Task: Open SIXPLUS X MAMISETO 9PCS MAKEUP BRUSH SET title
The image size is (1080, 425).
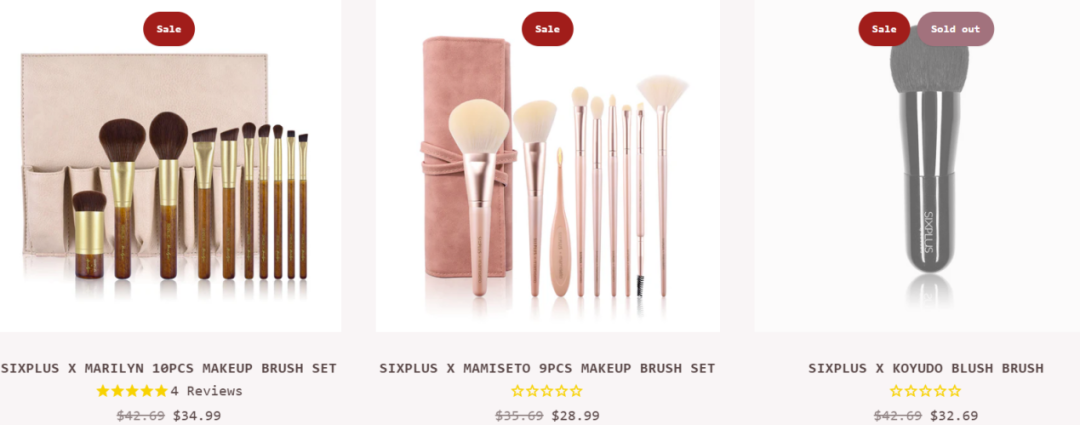Action: point(547,368)
